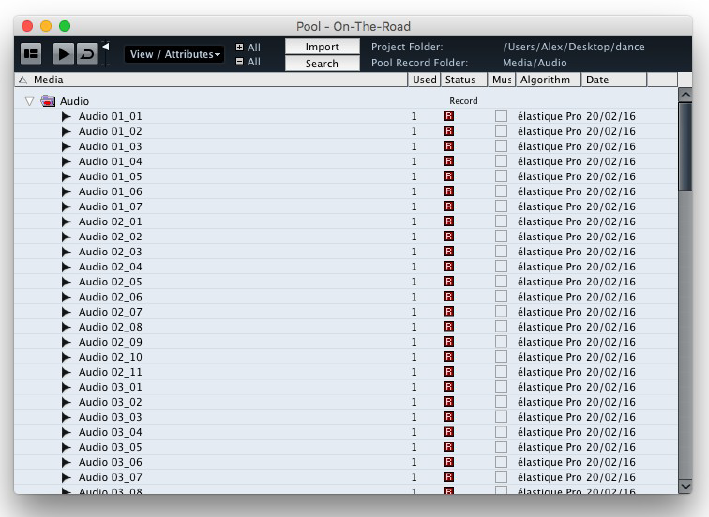Click the Date column header
The width and height of the screenshot is (709, 517).
coord(614,80)
